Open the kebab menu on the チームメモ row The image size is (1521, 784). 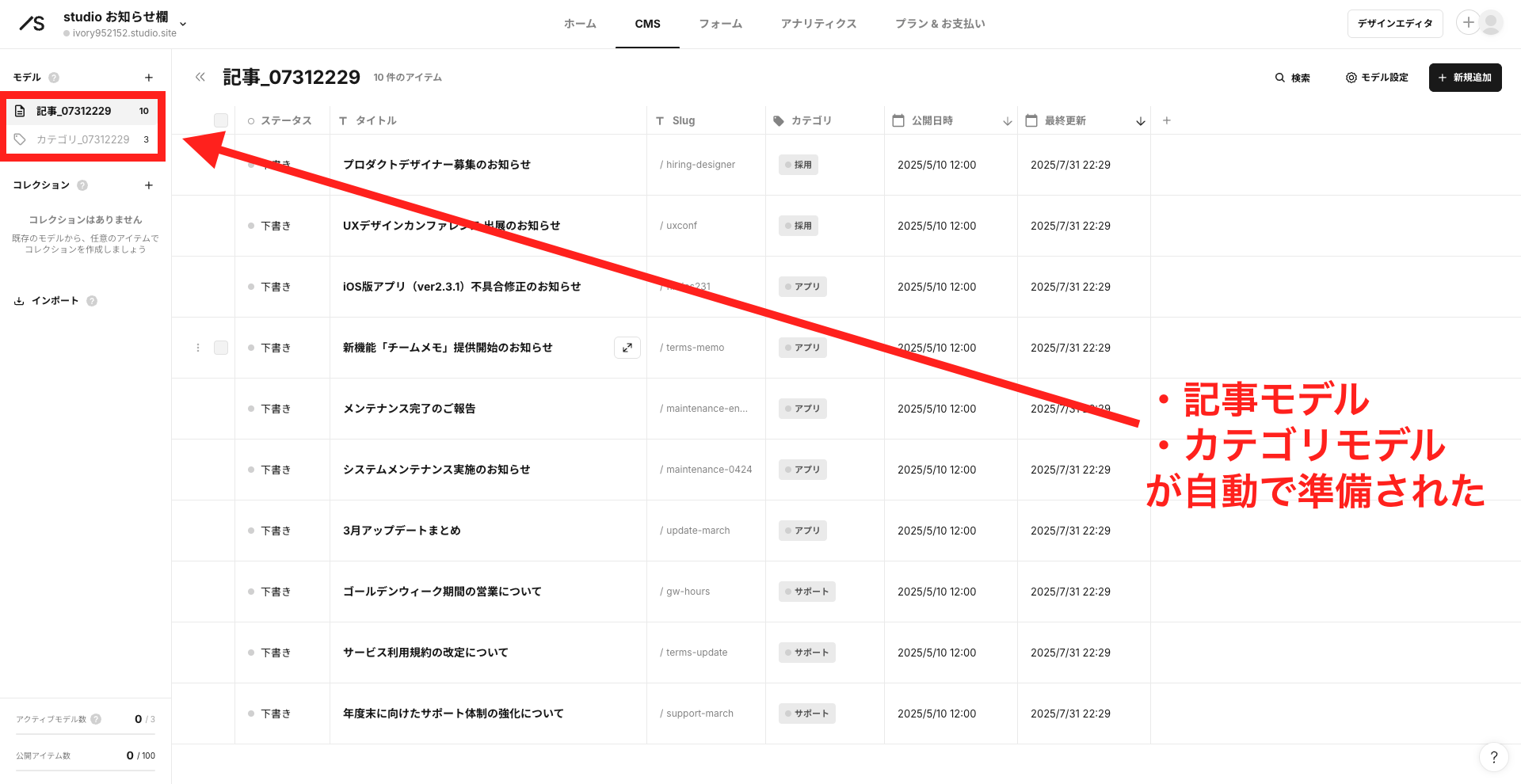[x=197, y=347]
